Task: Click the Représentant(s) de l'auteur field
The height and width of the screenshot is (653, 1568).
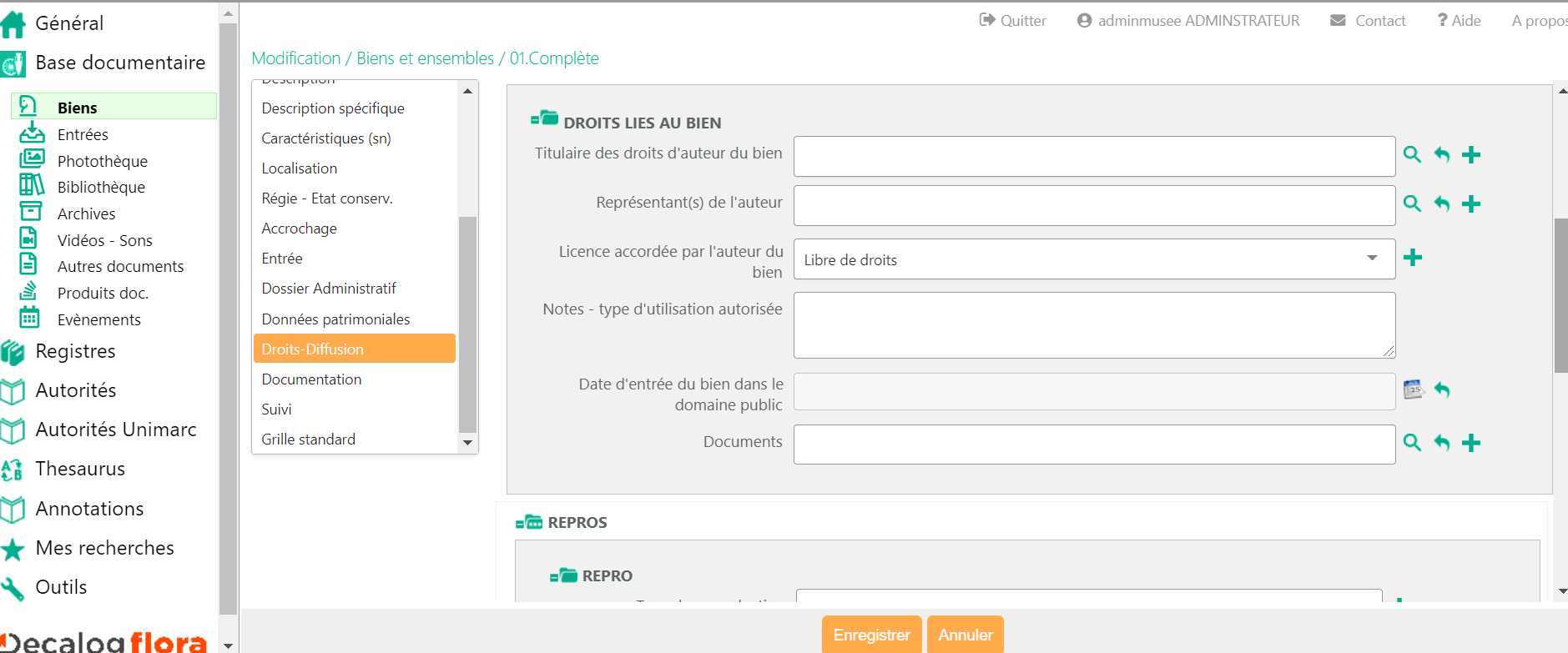Action: pyautogui.click(x=1094, y=205)
